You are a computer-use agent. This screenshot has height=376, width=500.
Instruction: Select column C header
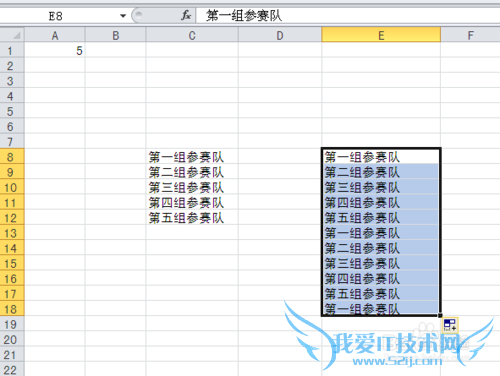192,35
